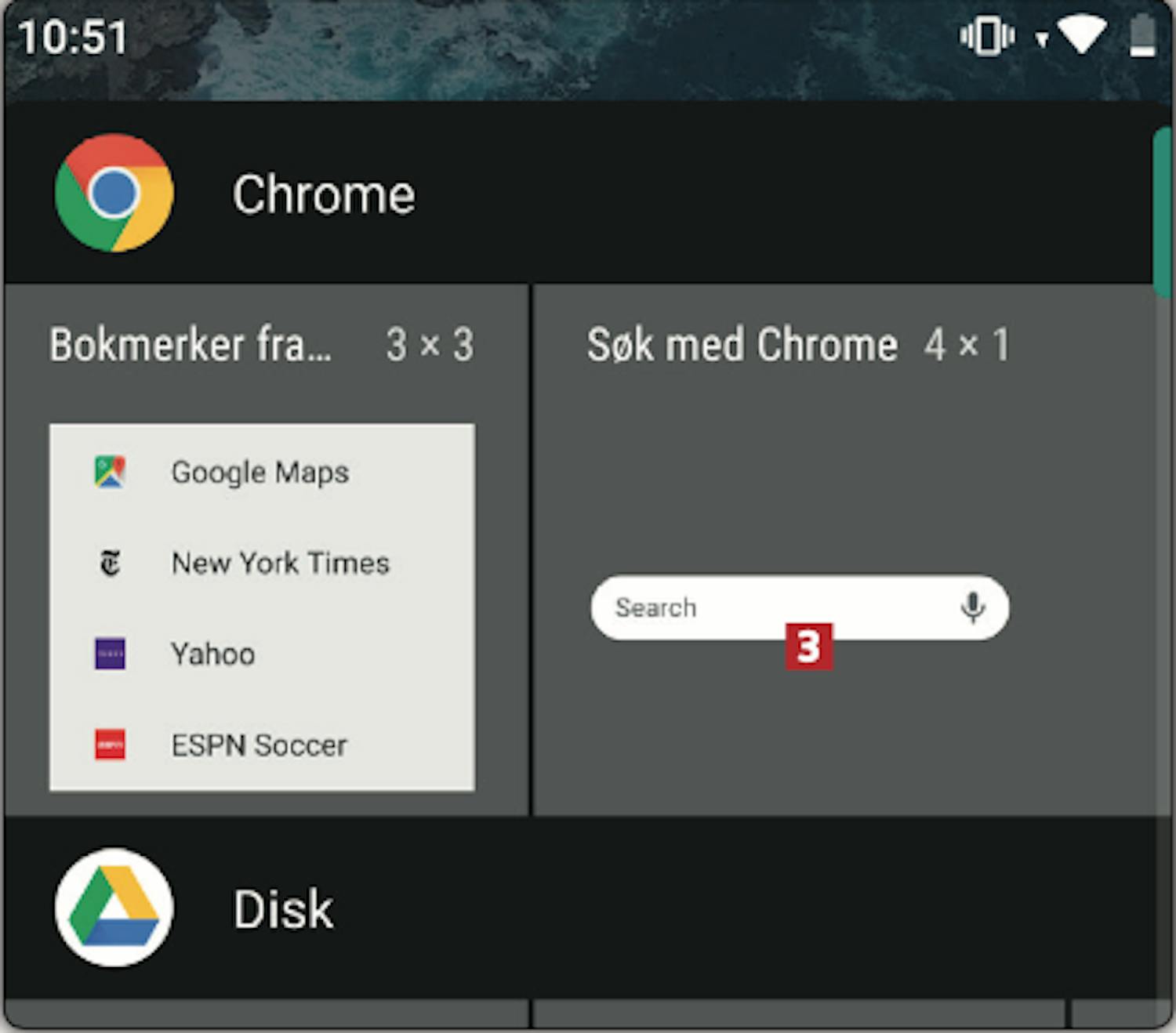The height and width of the screenshot is (1033, 1176).
Task: Click the widget list scrollbar handle
Action: (x=1162, y=213)
